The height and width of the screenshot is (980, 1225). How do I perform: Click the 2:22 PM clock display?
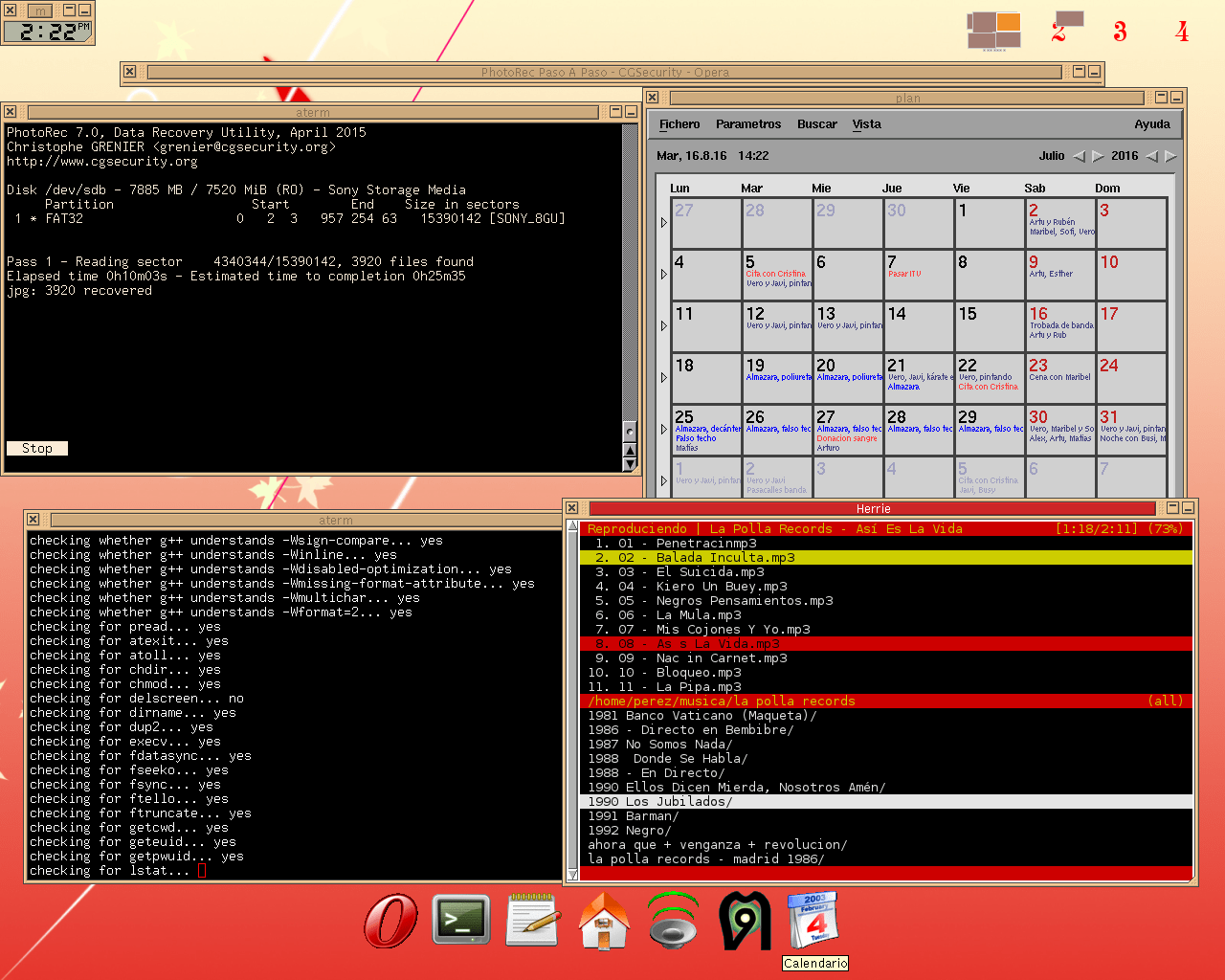pos(47,32)
